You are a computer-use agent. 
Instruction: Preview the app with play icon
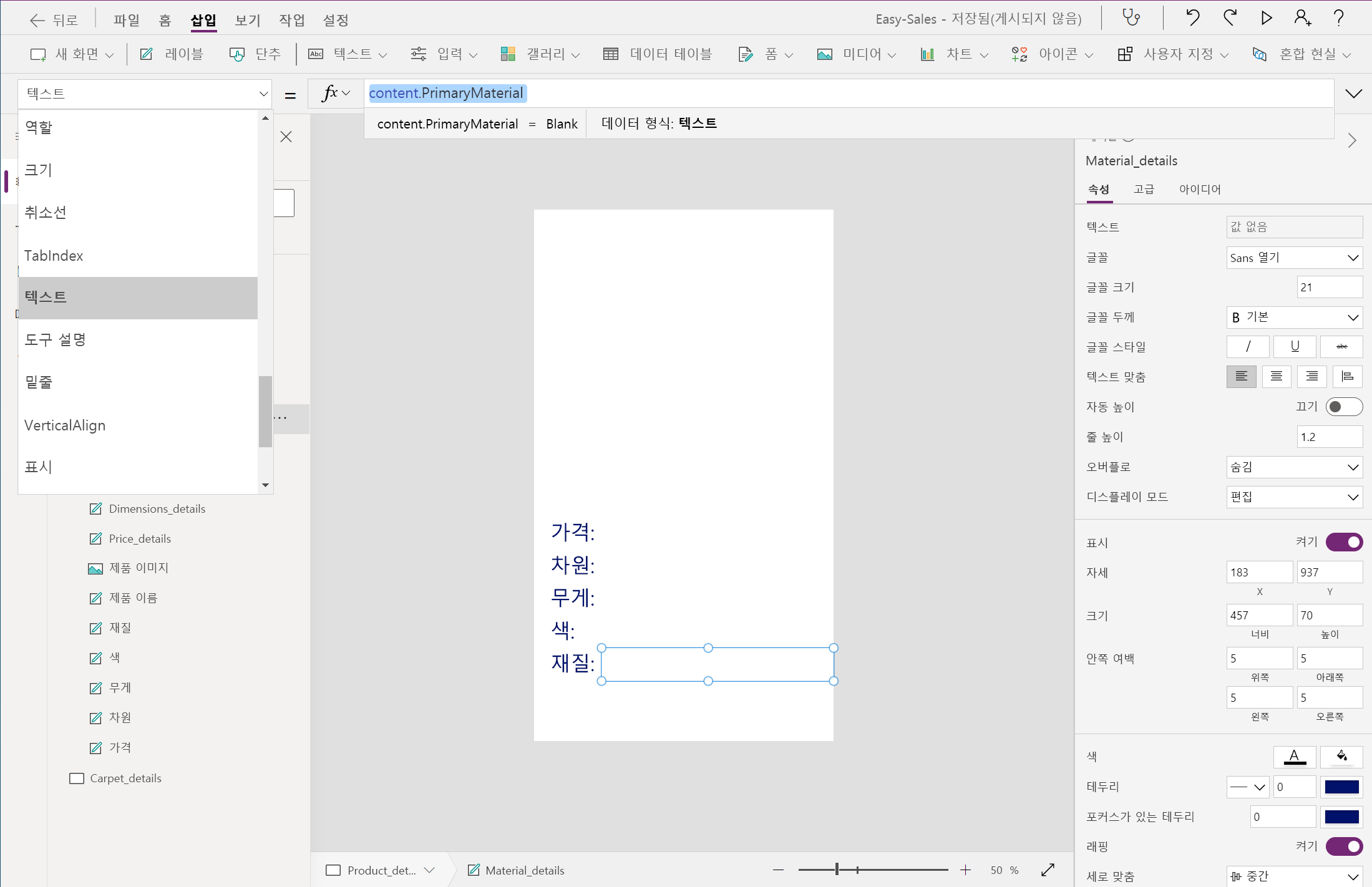tap(1266, 18)
